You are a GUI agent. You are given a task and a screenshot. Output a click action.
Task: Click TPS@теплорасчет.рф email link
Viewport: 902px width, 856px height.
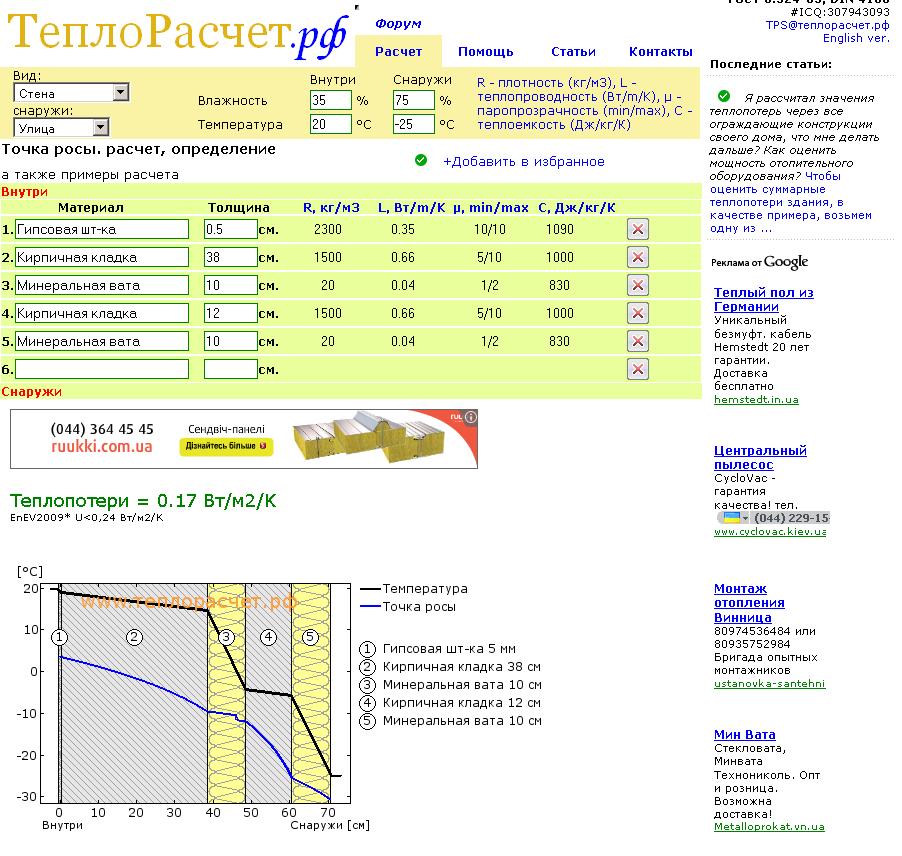pyautogui.click(x=827, y=25)
